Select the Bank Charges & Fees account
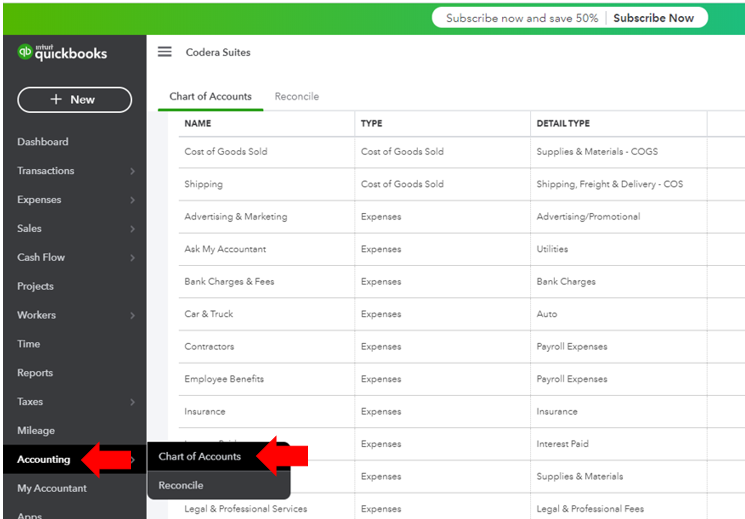Image resolution: width=745 pixels, height=519 pixels. pyautogui.click(x=229, y=281)
